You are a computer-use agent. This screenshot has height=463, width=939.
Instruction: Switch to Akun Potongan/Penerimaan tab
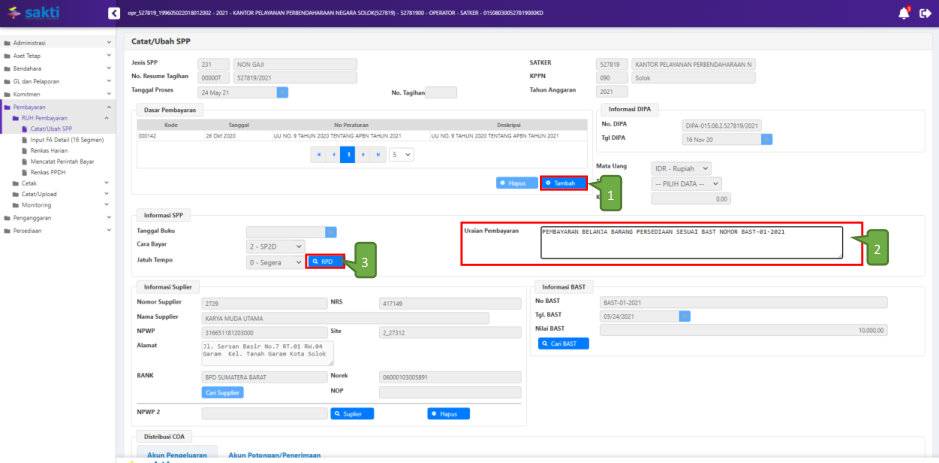point(274,455)
